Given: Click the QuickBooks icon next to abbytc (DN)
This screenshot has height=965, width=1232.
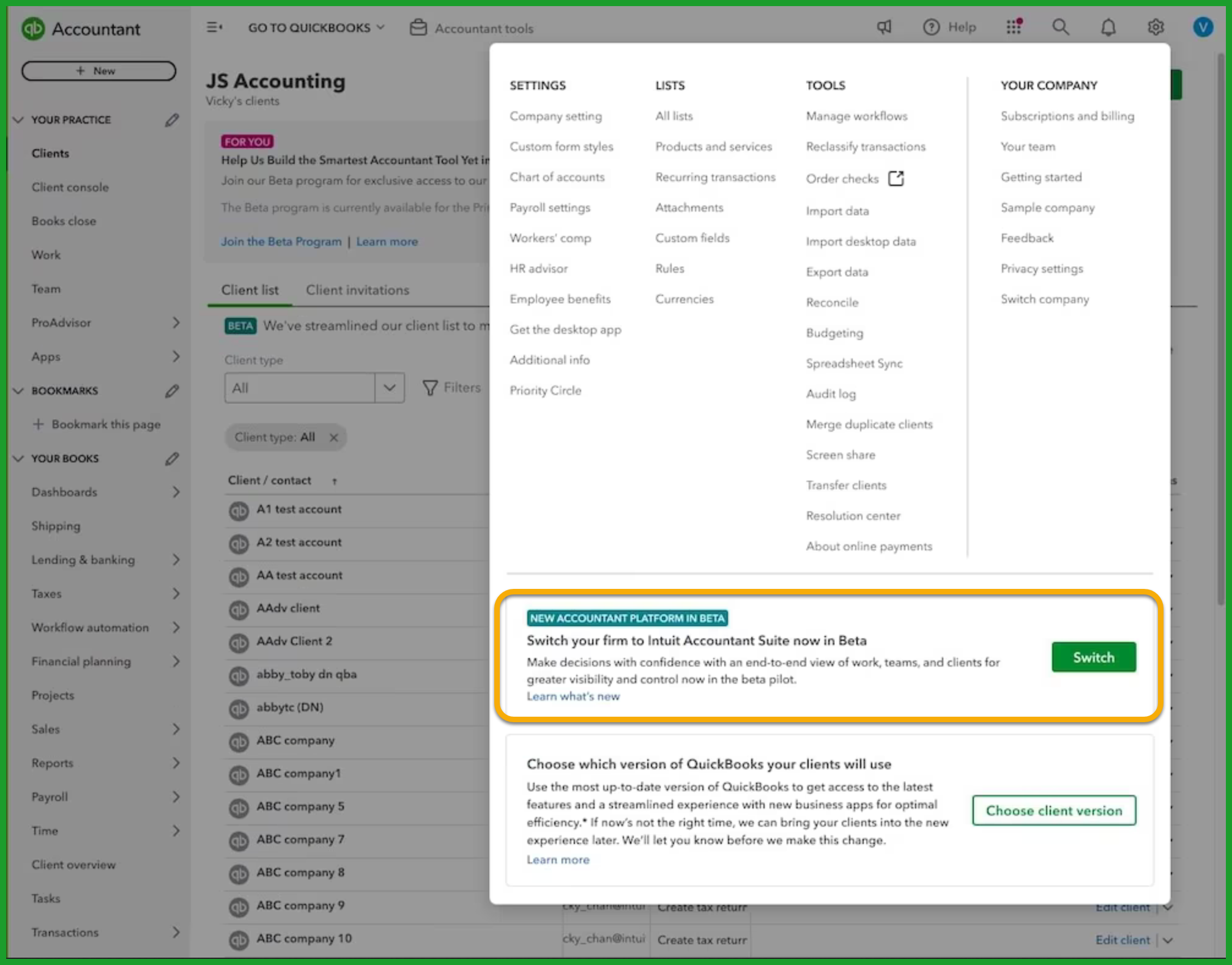Looking at the screenshot, I should (239, 708).
